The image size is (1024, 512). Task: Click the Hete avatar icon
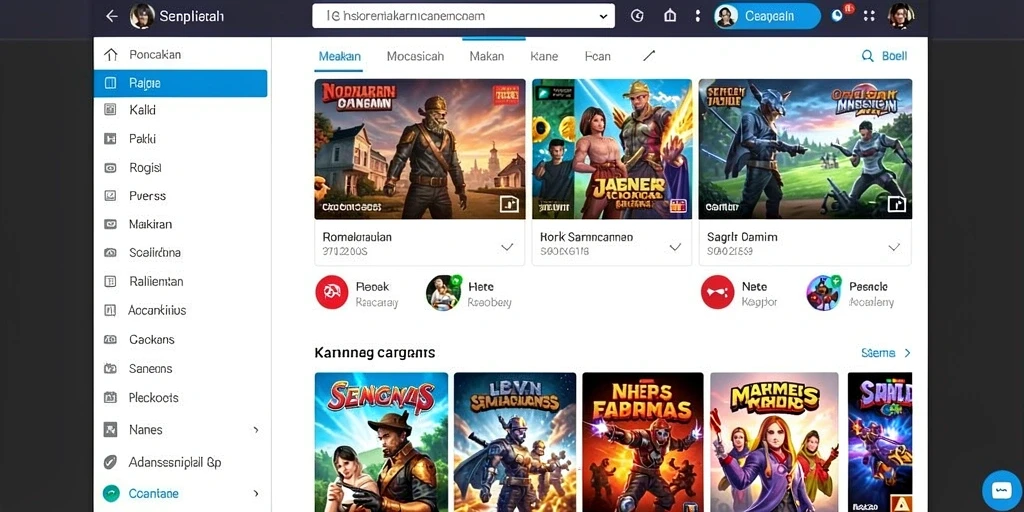point(443,292)
